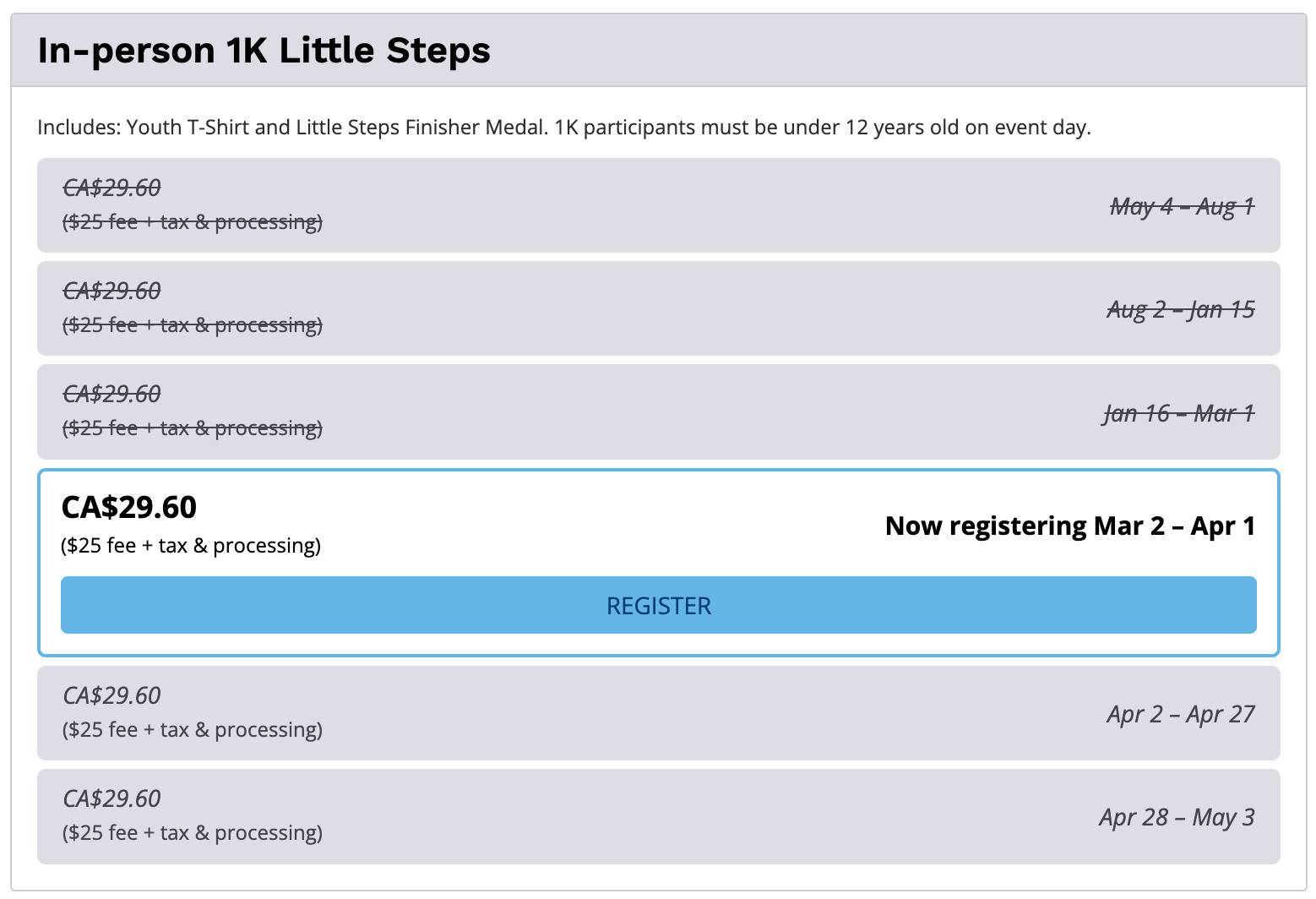Click the crossed-out price in the May 4 tier

click(x=111, y=188)
